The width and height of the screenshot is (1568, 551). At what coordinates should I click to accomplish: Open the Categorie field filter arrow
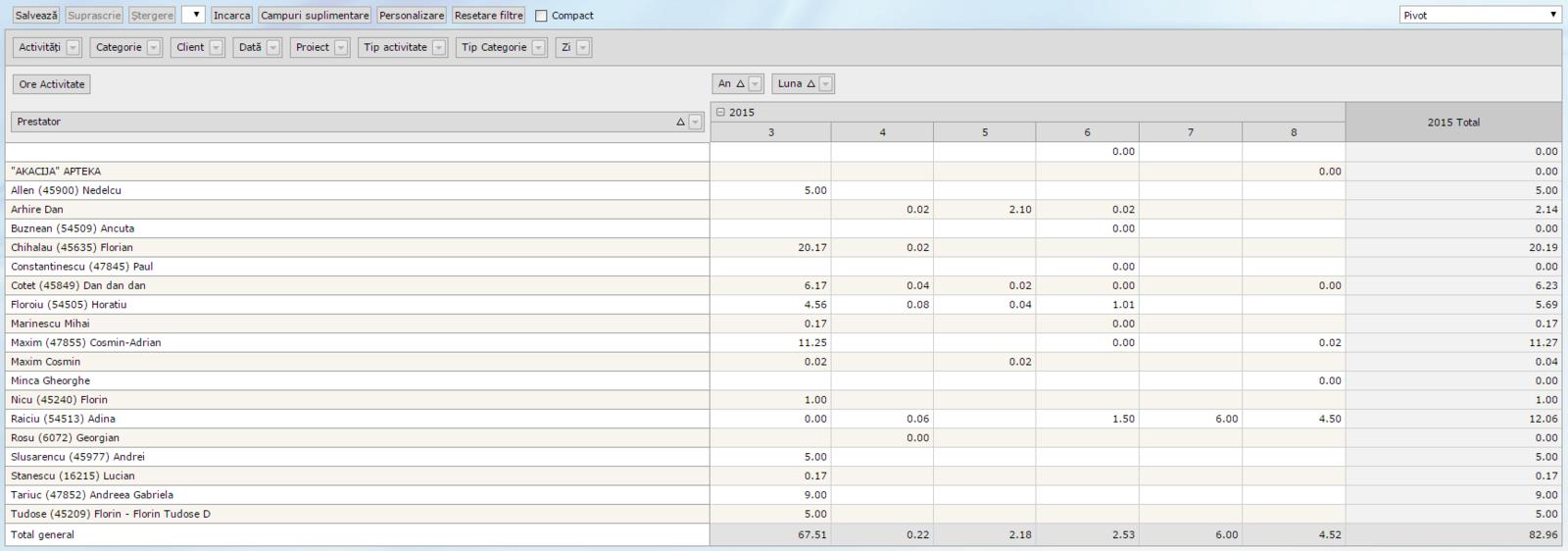[154, 48]
